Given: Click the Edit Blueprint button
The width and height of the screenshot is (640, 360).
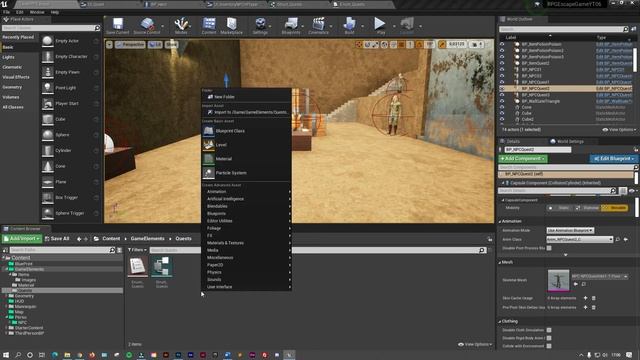Looking at the screenshot, I should [x=613, y=158].
